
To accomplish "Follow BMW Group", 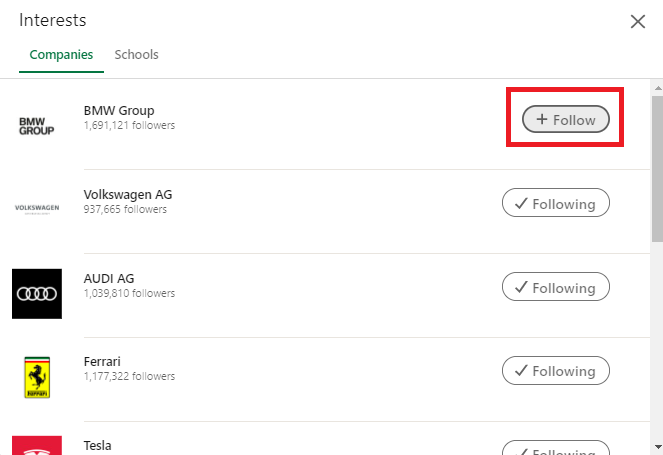I will click(566, 119).
